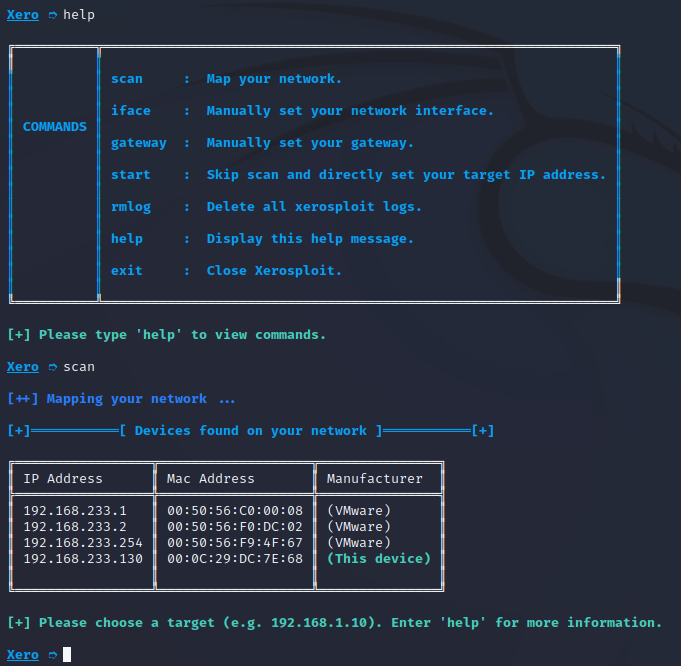The width and height of the screenshot is (681, 666).
Task: Click 'Display this help message.' text
Action: coord(310,239)
